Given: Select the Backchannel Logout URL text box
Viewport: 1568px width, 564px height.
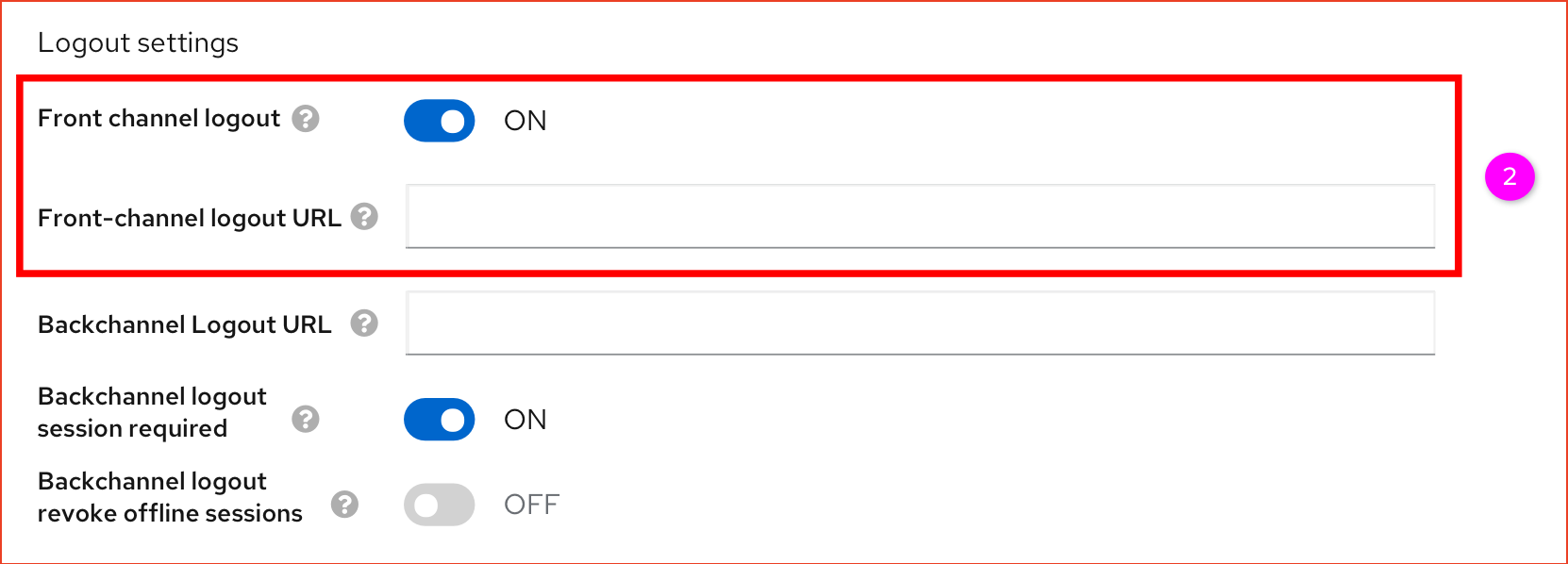Looking at the screenshot, I should point(920,323).
